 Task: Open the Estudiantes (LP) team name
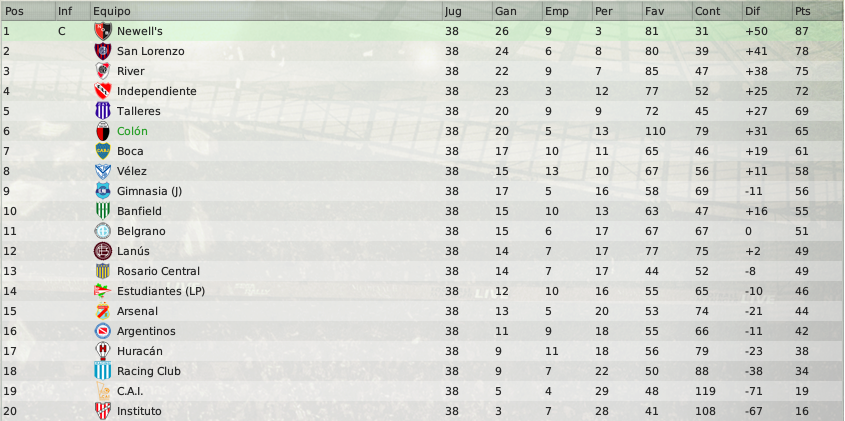tap(161, 291)
